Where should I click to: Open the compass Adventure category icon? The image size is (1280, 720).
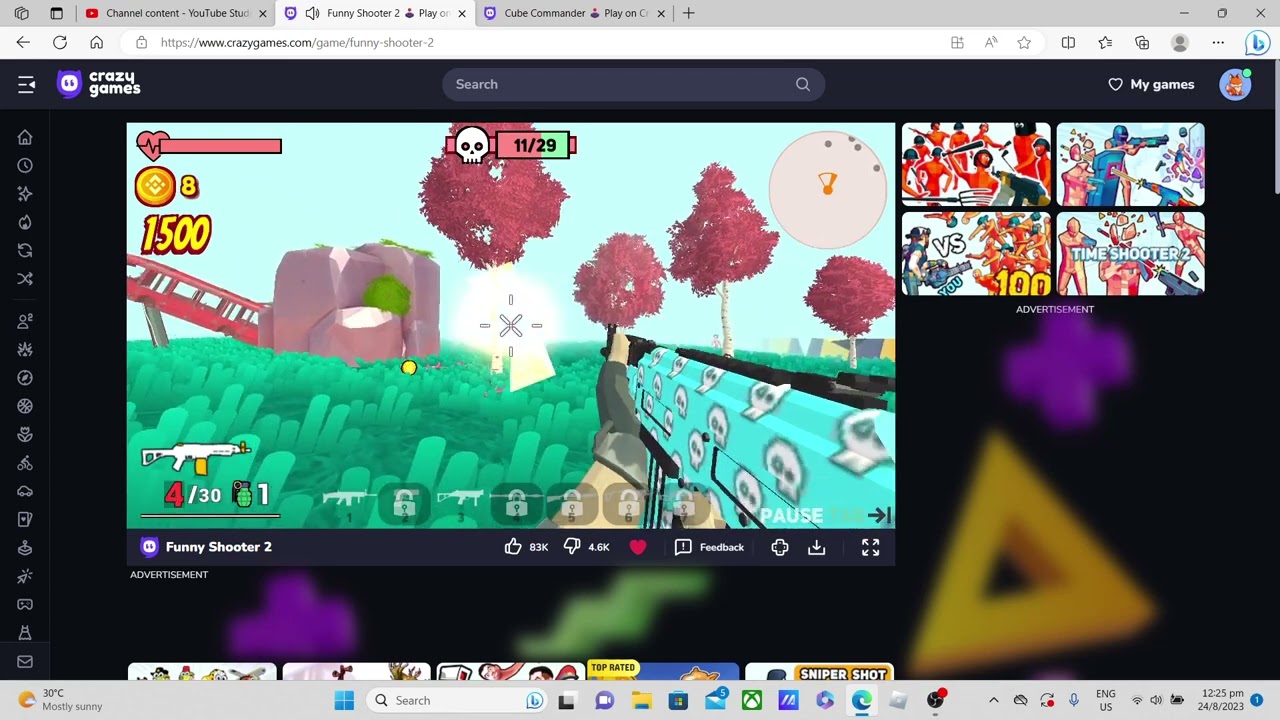[x=25, y=378]
